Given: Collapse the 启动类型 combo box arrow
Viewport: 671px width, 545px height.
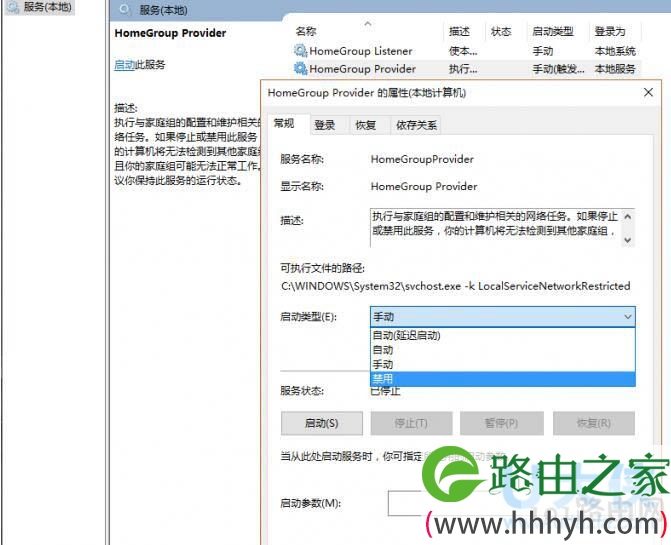Looking at the screenshot, I should (627, 317).
